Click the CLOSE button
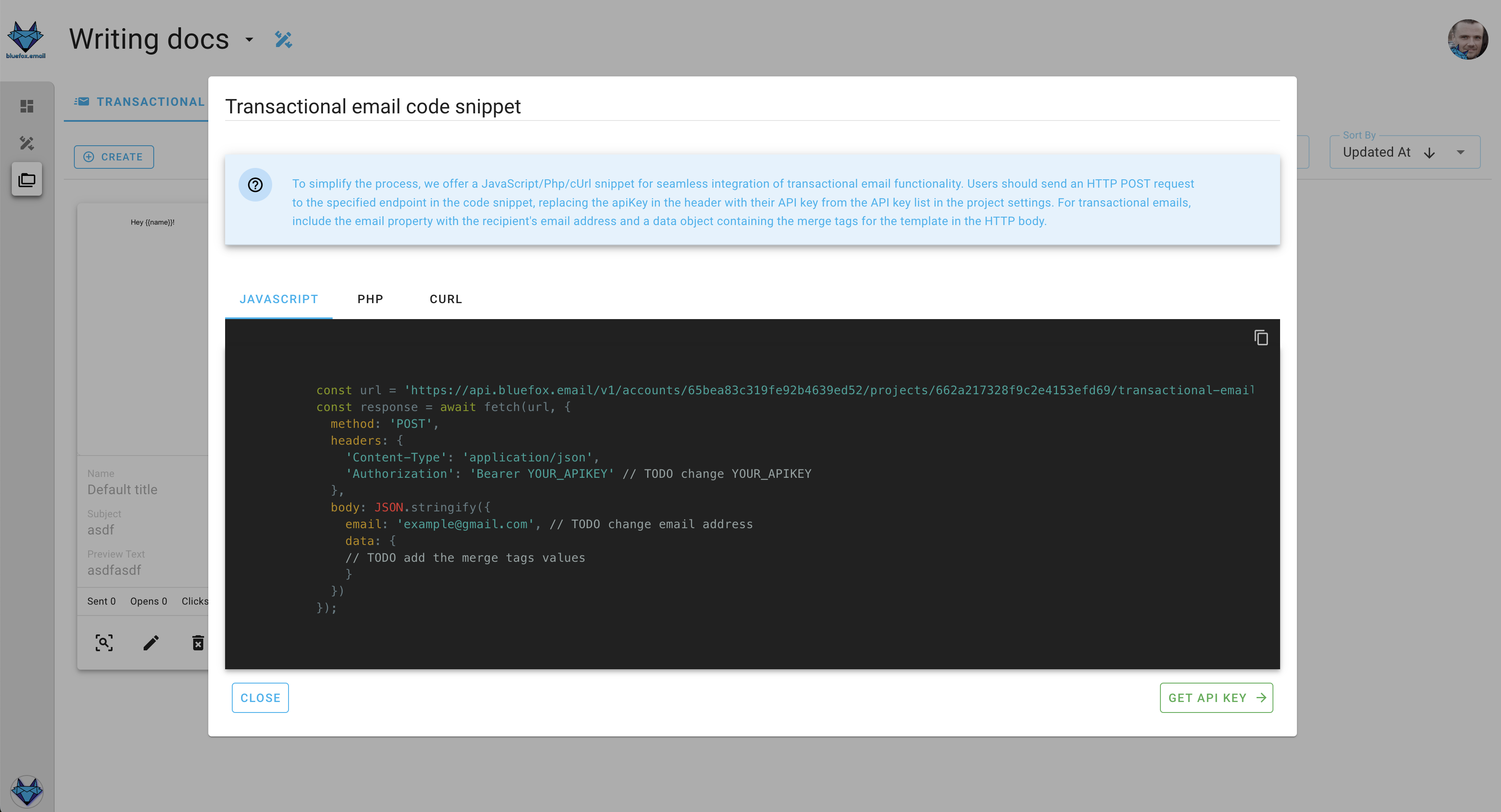Image resolution: width=1501 pixels, height=812 pixels. tap(261, 697)
